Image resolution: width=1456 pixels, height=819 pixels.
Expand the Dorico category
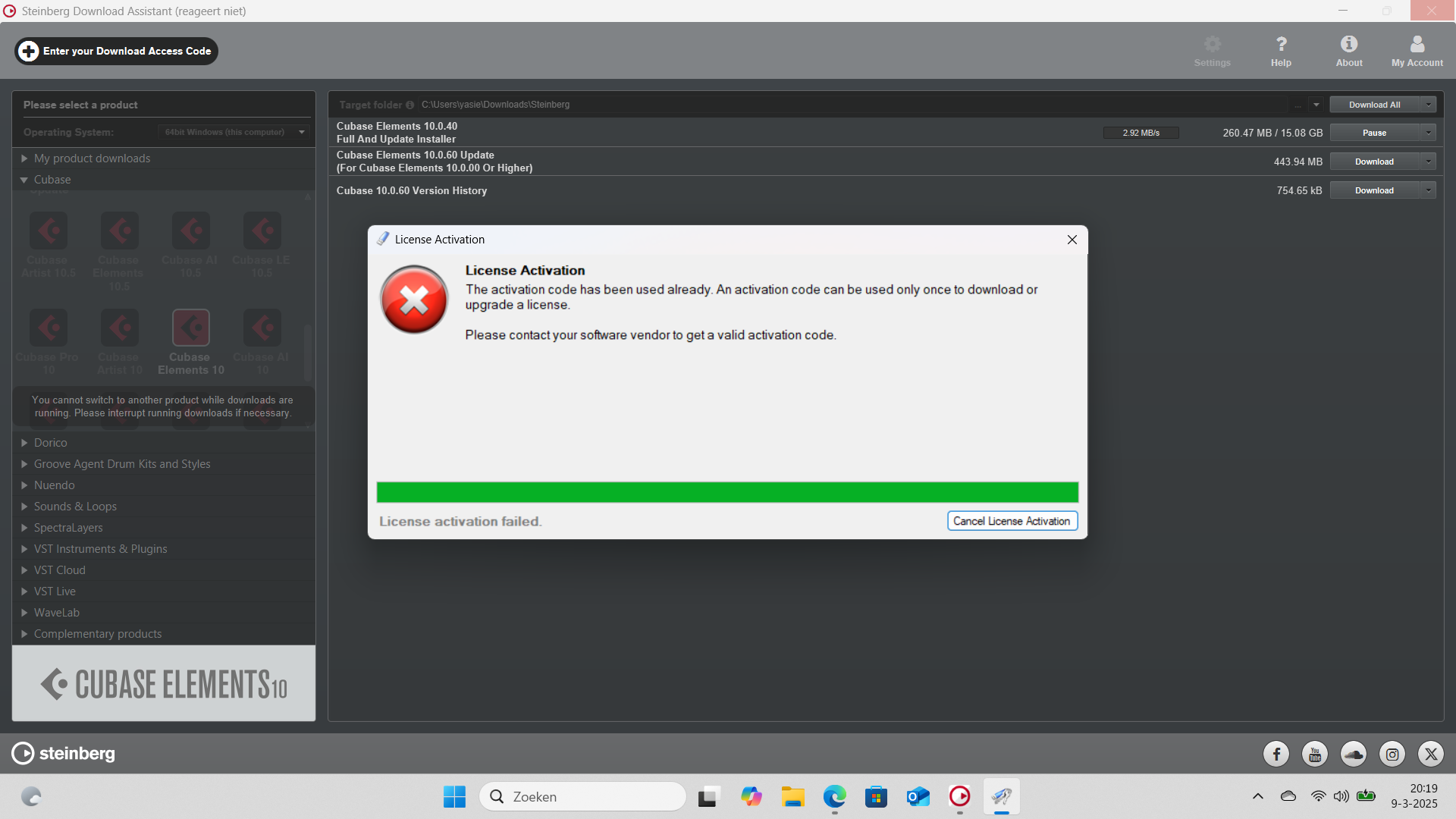(50, 443)
